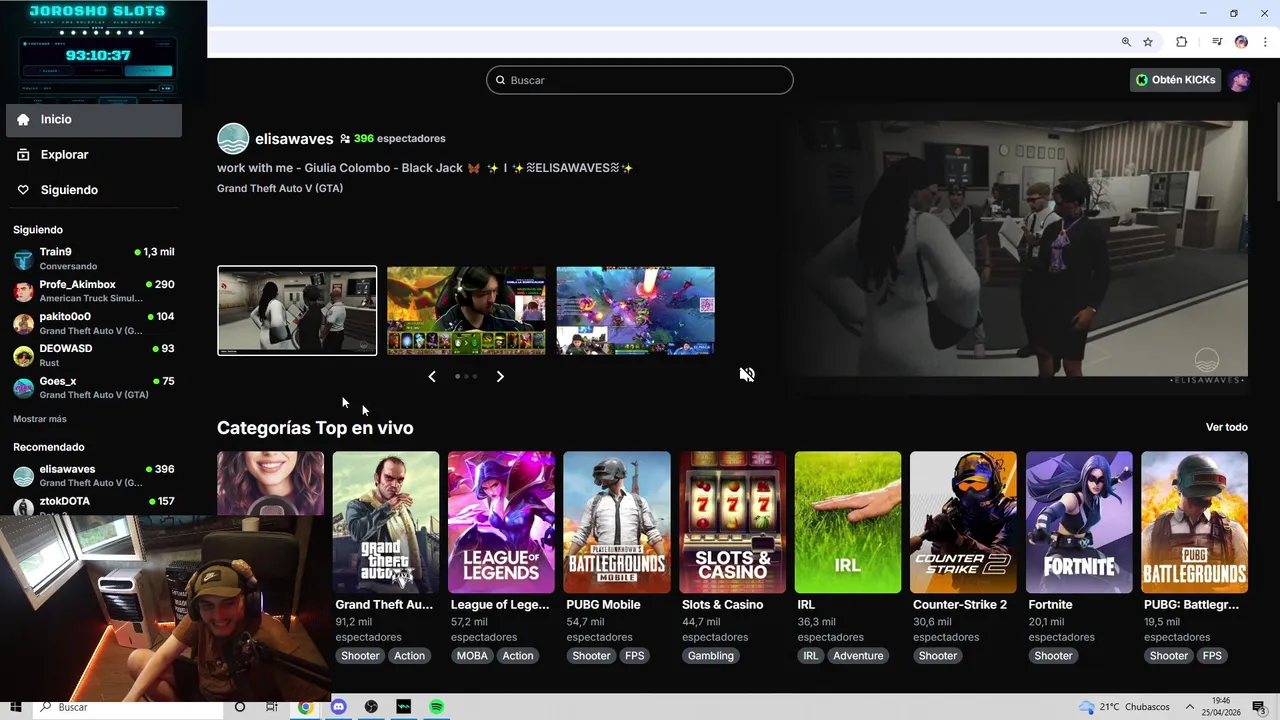Open Profe_Akimbox channel in sidebar
This screenshot has width=1280, height=720.
pos(94,291)
